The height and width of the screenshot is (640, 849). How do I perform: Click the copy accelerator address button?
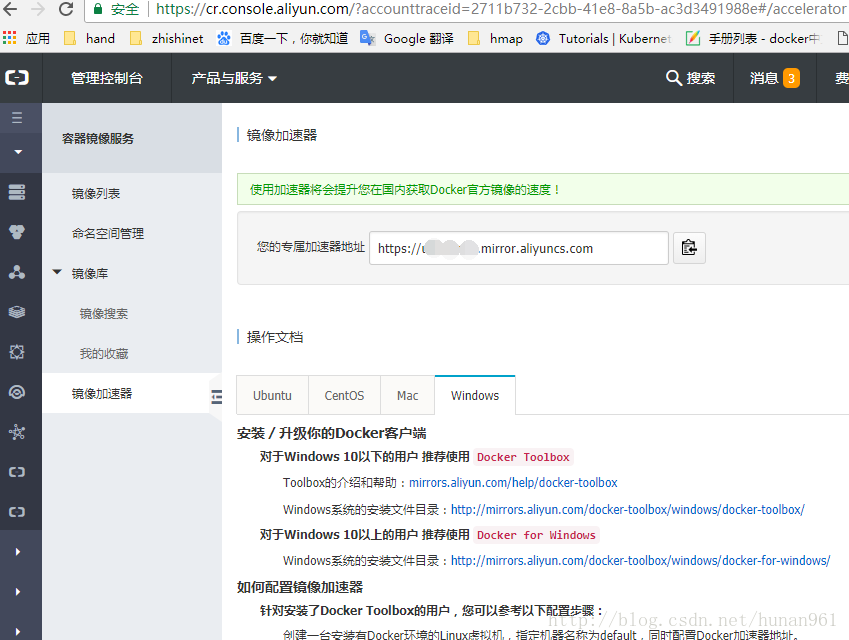(x=689, y=248)
